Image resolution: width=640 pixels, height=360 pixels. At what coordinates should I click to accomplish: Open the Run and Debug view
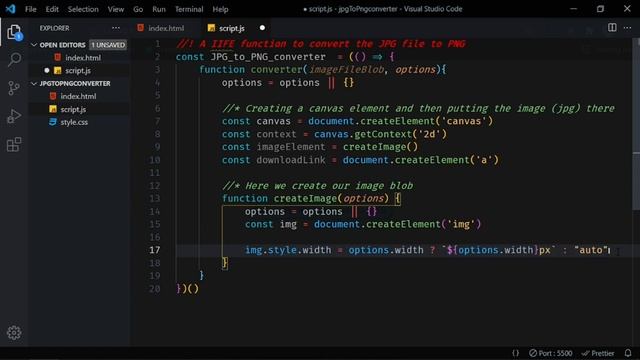[14, 116]
